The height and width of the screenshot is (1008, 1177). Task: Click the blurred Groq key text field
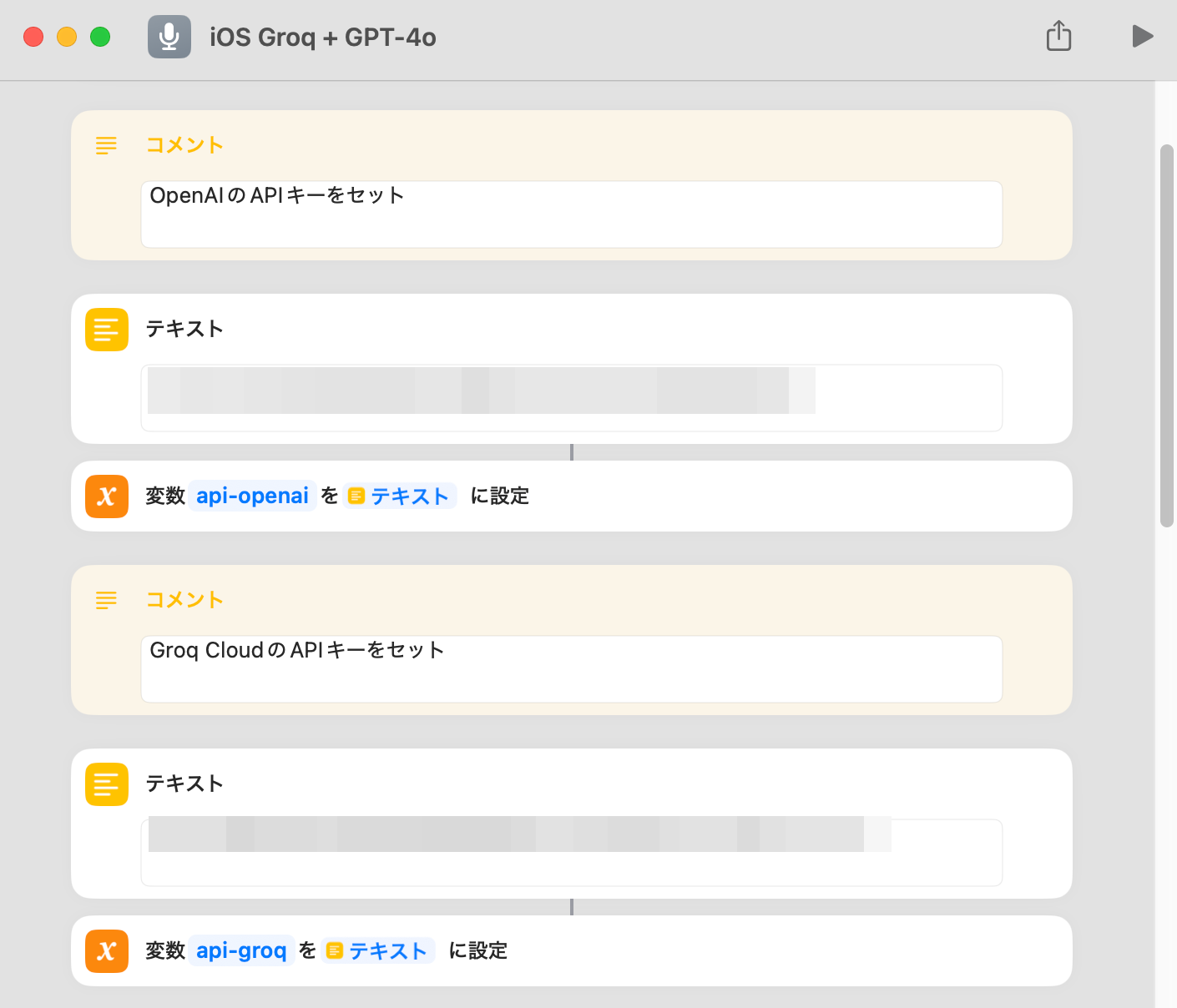coord(571,852)
